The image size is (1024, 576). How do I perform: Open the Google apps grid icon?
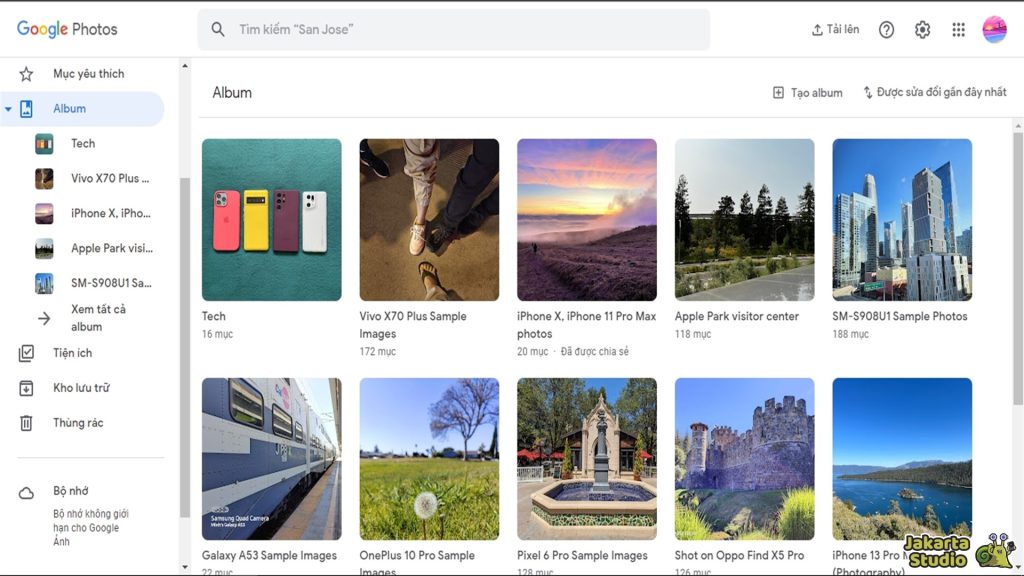coord(958,29)
